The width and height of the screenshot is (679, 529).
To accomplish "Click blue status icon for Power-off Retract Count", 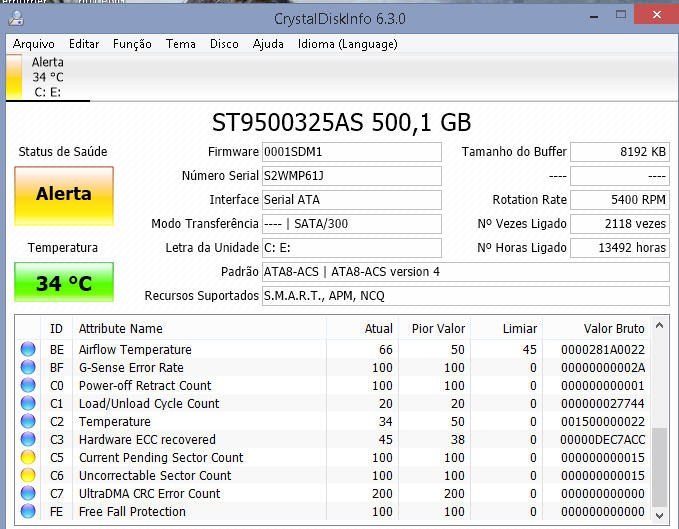I will 28,385.
